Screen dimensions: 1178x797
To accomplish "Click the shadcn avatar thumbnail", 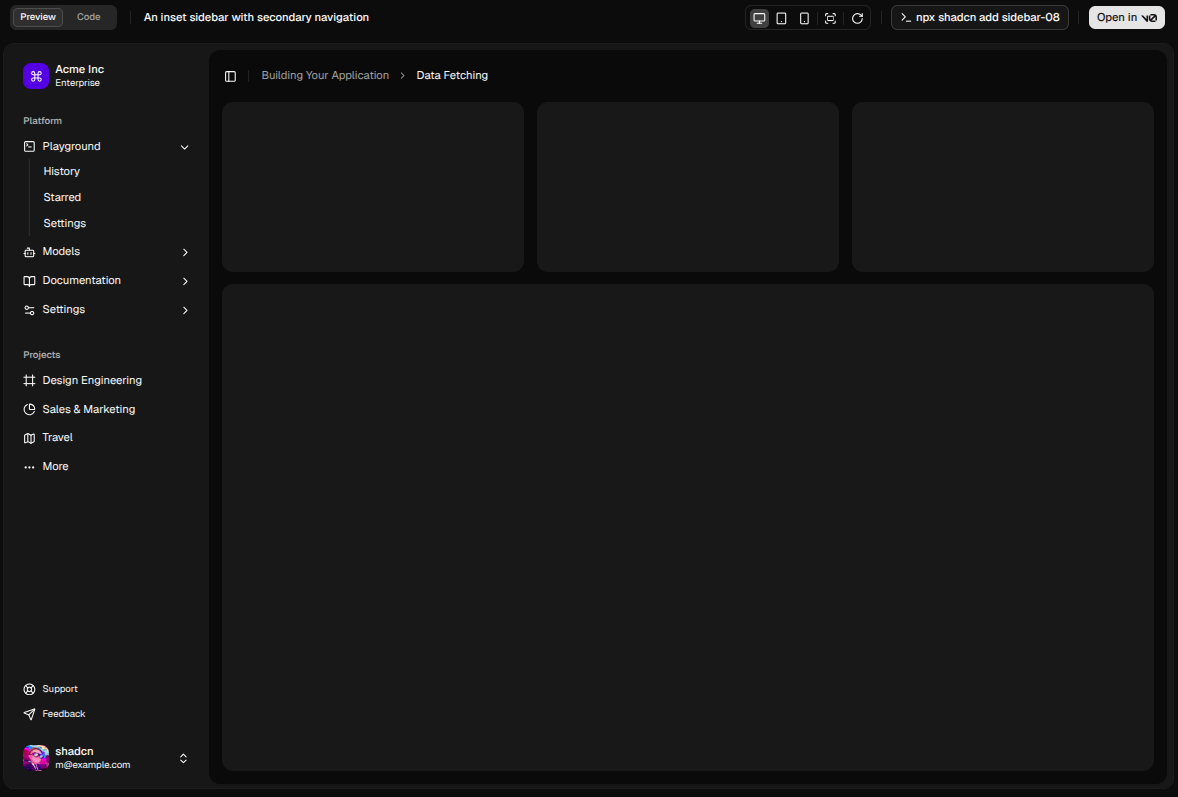I will [x=35, y=758].
